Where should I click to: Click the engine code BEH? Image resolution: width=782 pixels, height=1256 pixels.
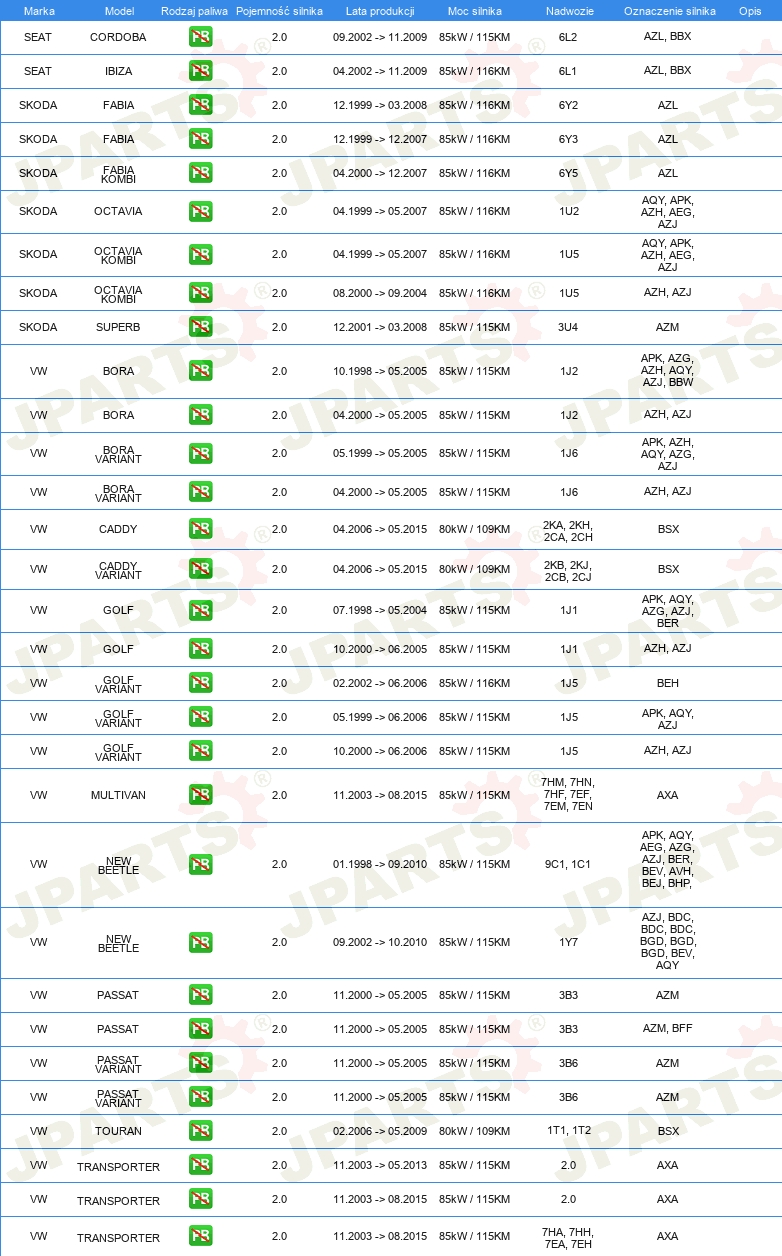pos(668,683)
